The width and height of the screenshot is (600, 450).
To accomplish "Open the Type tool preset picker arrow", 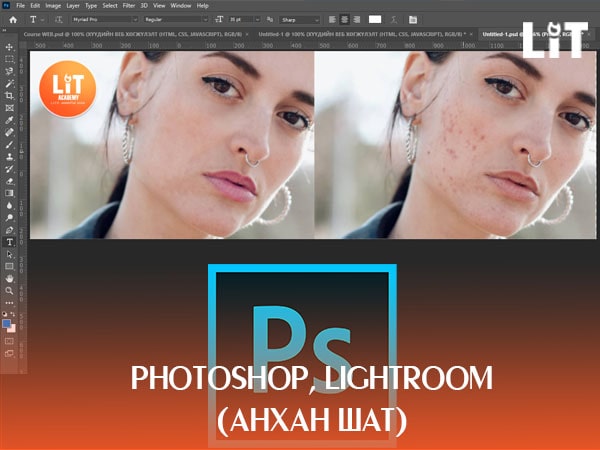I will click(x=42, y=20).
